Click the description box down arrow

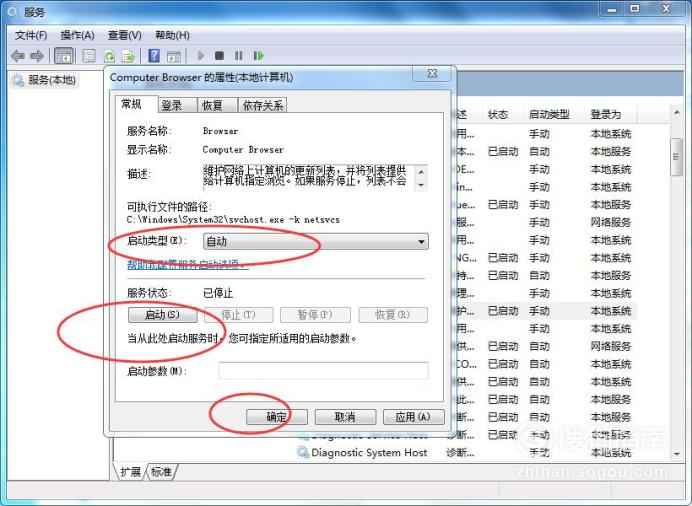coord(421,185)
